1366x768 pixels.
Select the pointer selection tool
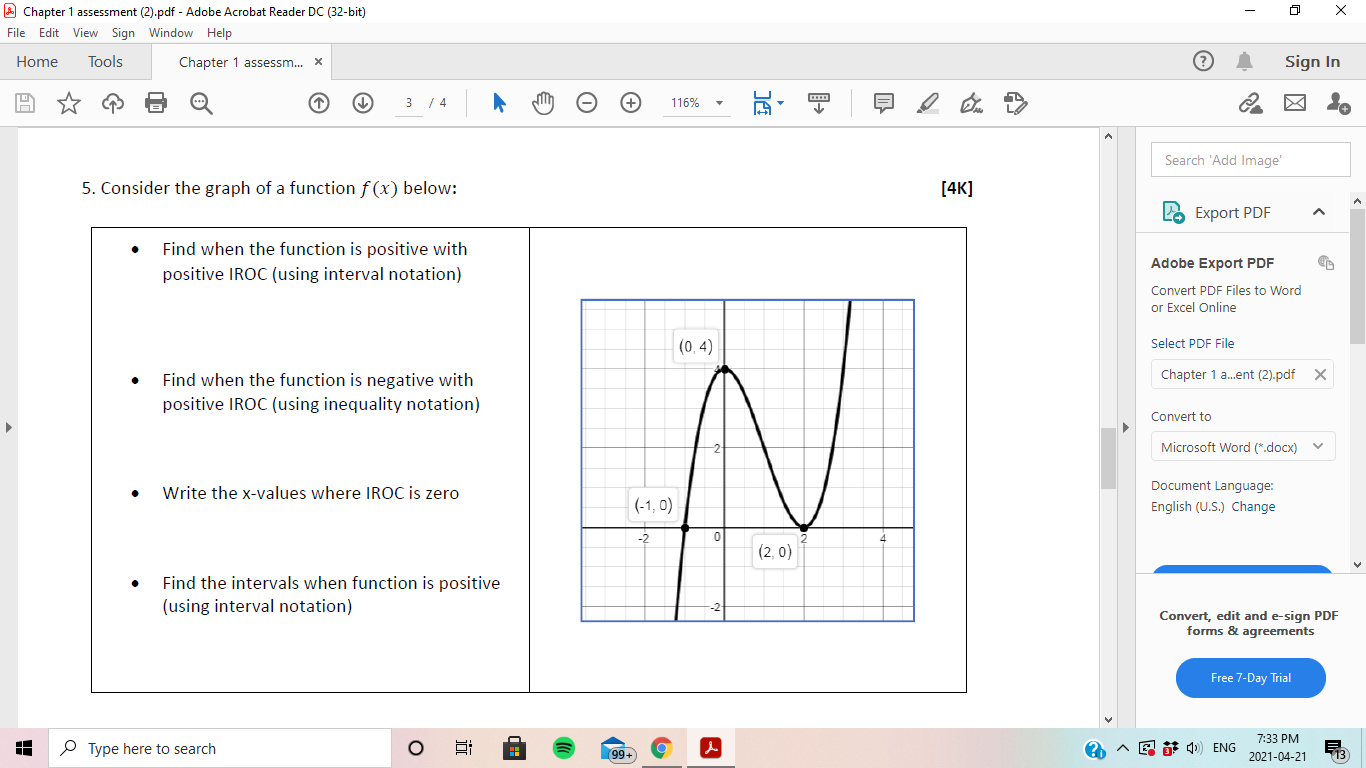coord(499,103)
